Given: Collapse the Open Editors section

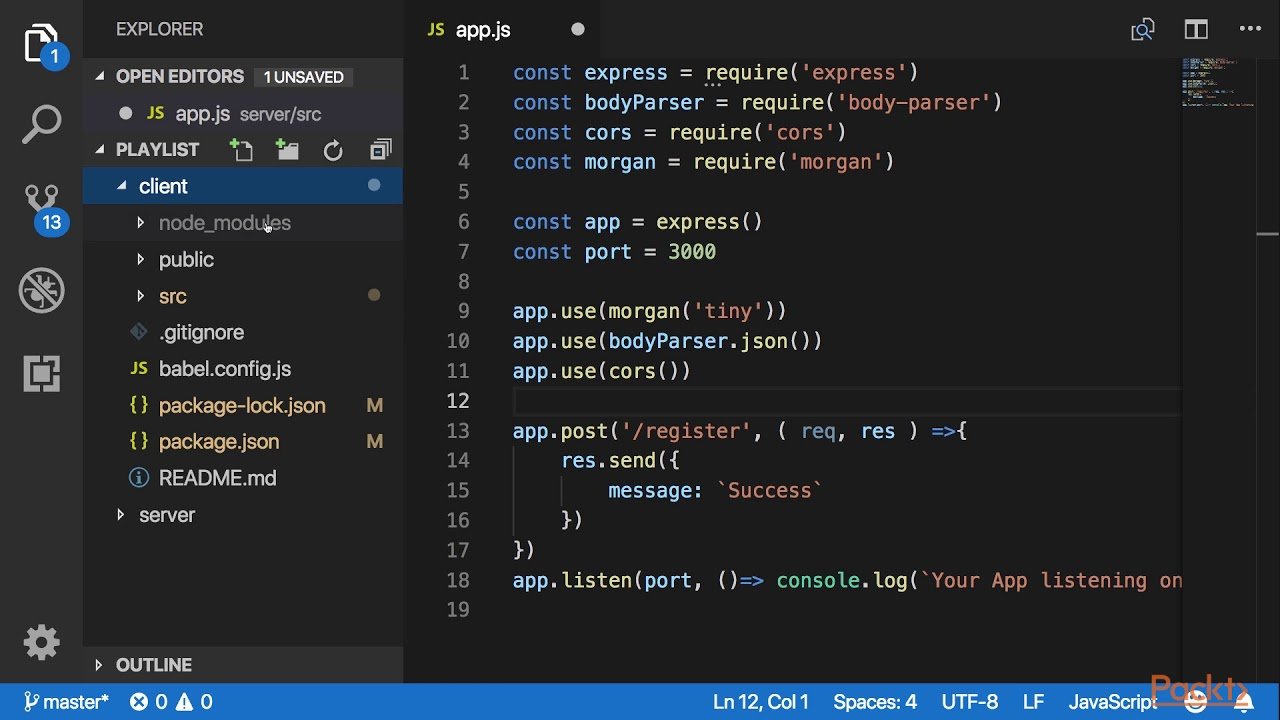Looking at the screenshot, I should coord(179,77).
